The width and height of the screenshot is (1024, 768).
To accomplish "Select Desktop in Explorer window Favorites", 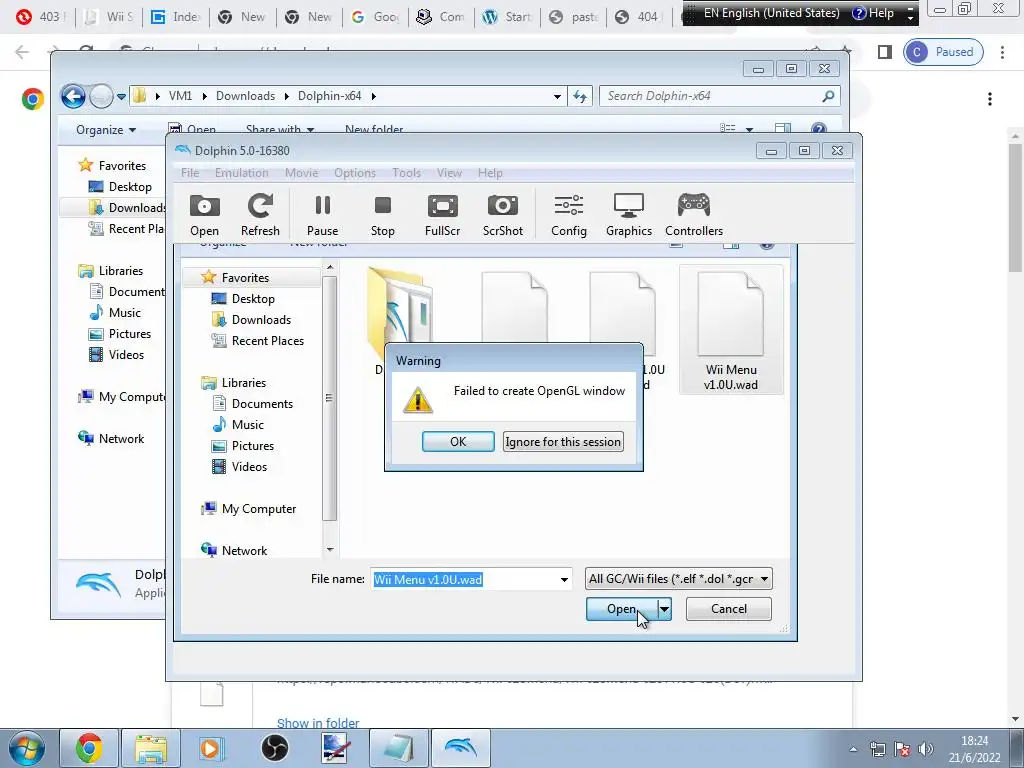I will pos(130,187).
